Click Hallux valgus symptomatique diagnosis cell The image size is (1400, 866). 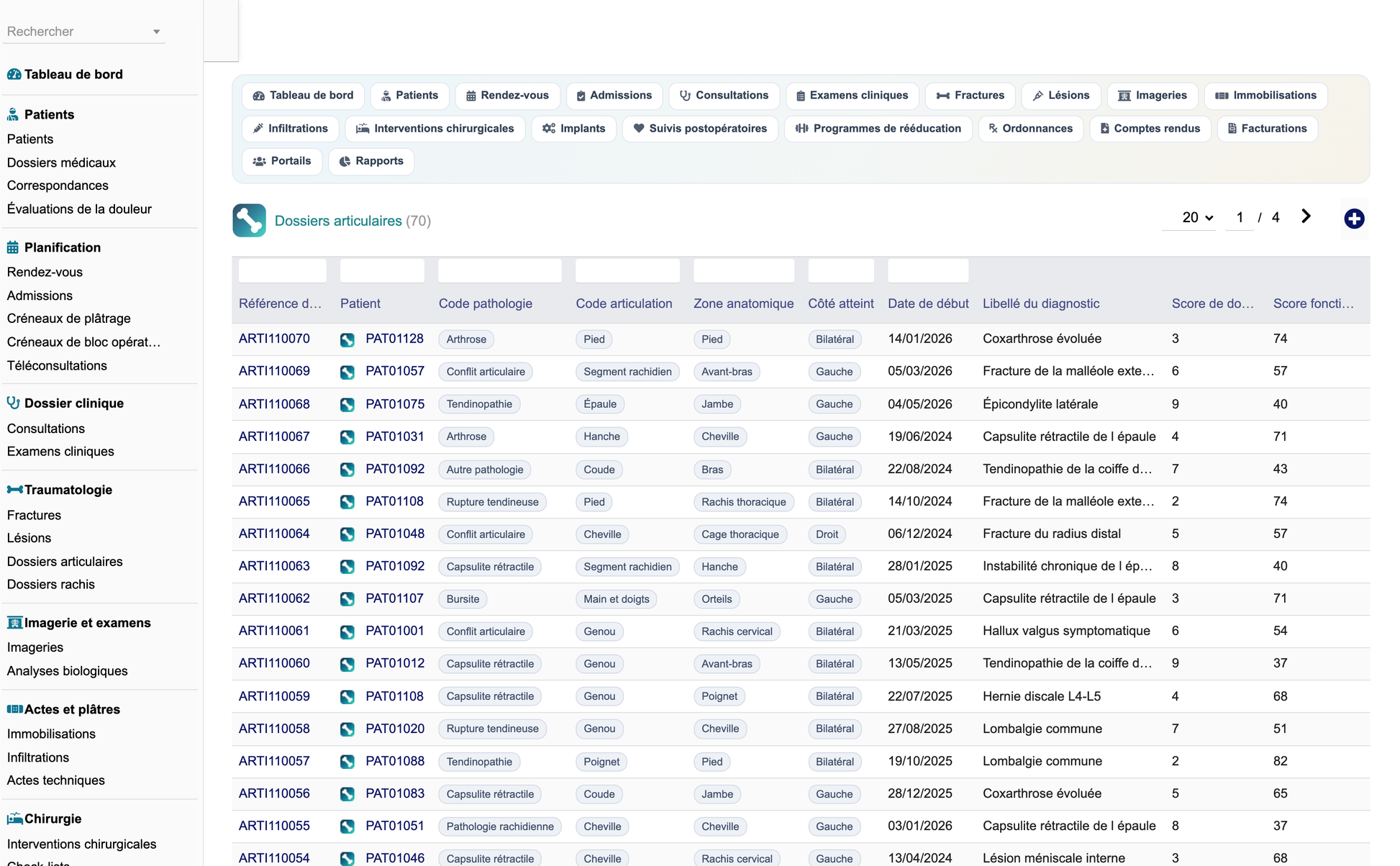tap(1066, 631)
